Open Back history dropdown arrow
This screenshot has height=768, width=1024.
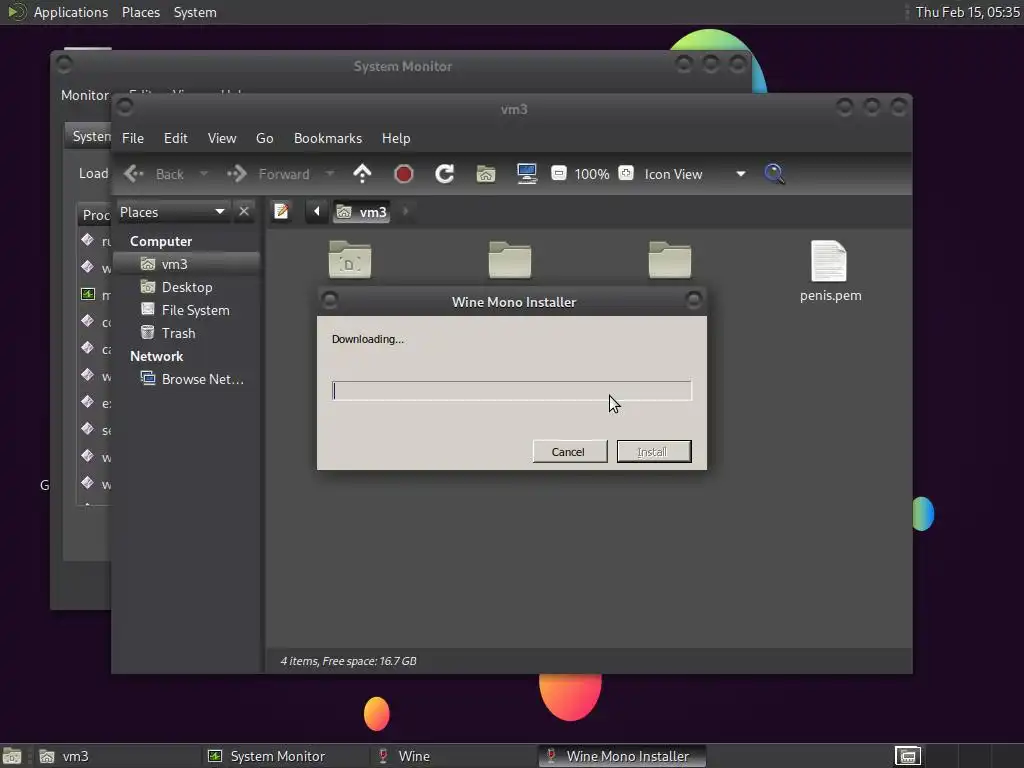click(204, 174)
